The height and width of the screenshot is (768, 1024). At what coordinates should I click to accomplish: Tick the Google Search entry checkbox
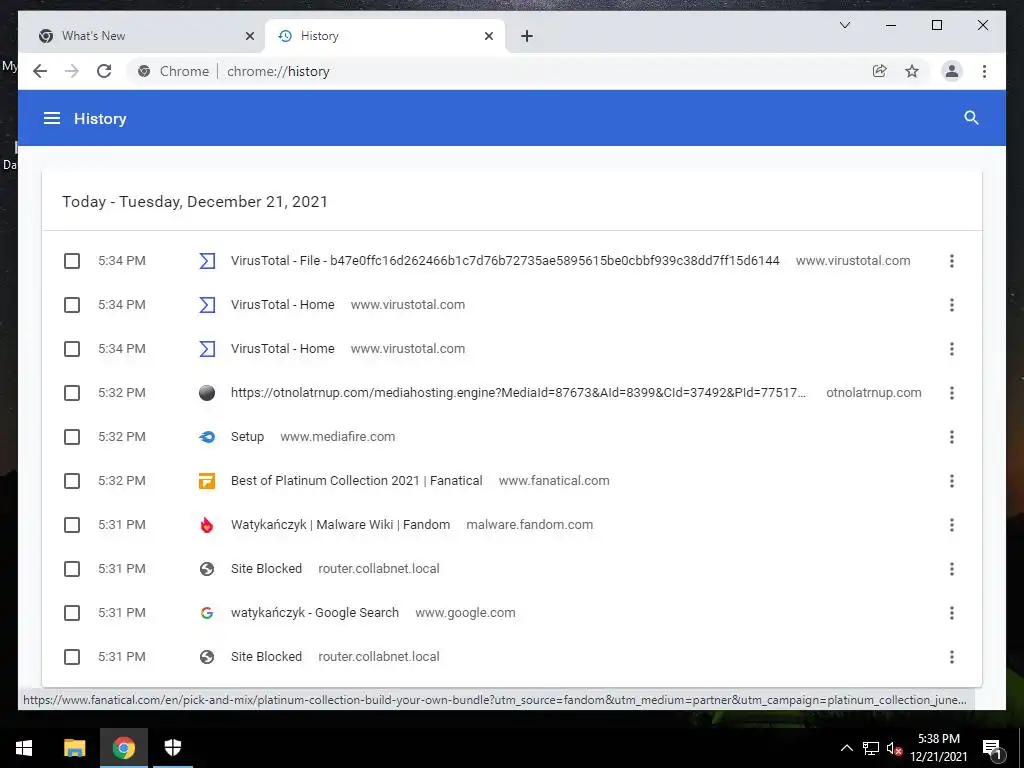pos(72,613)
